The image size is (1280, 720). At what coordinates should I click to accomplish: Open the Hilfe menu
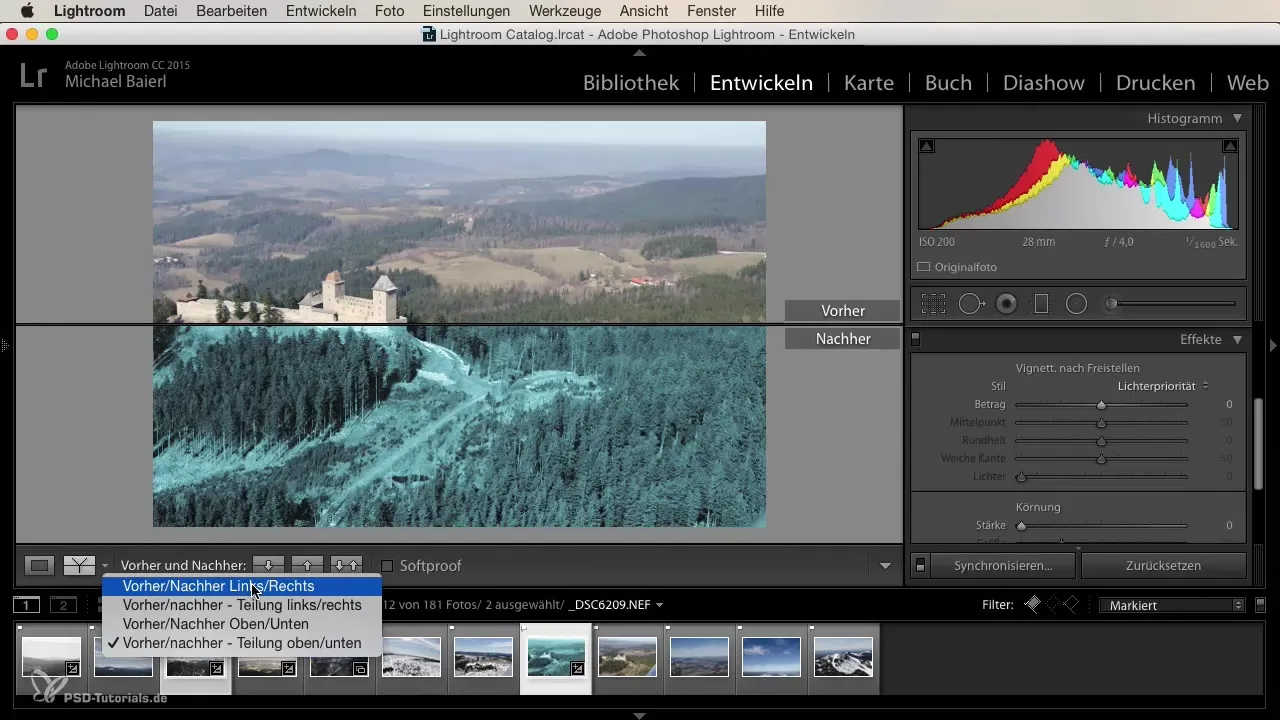coord(769,11)
